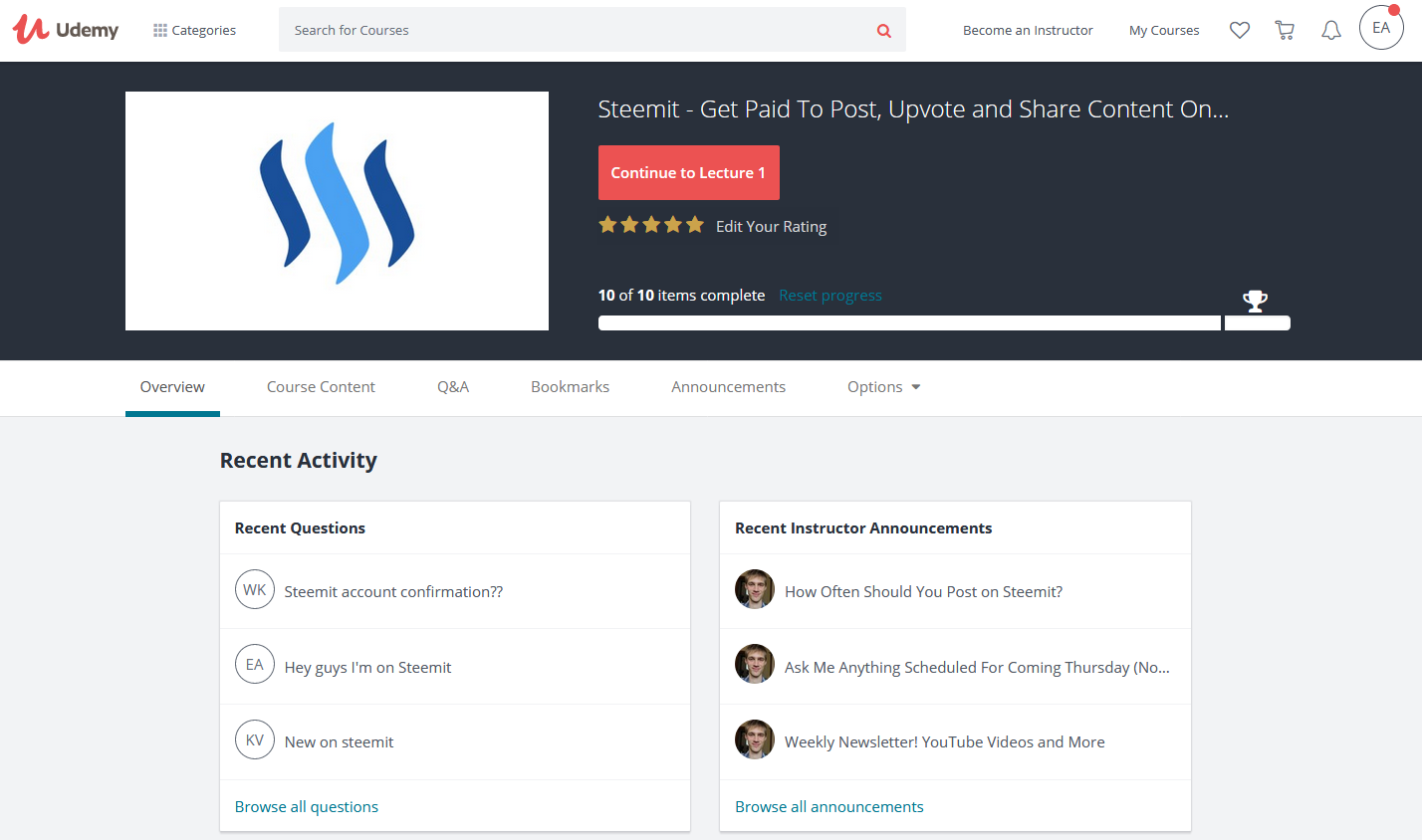Click the '10 of 10 items complete' text
The height and width of the screenshot is (840, 1422).
[x=681, y=296]
